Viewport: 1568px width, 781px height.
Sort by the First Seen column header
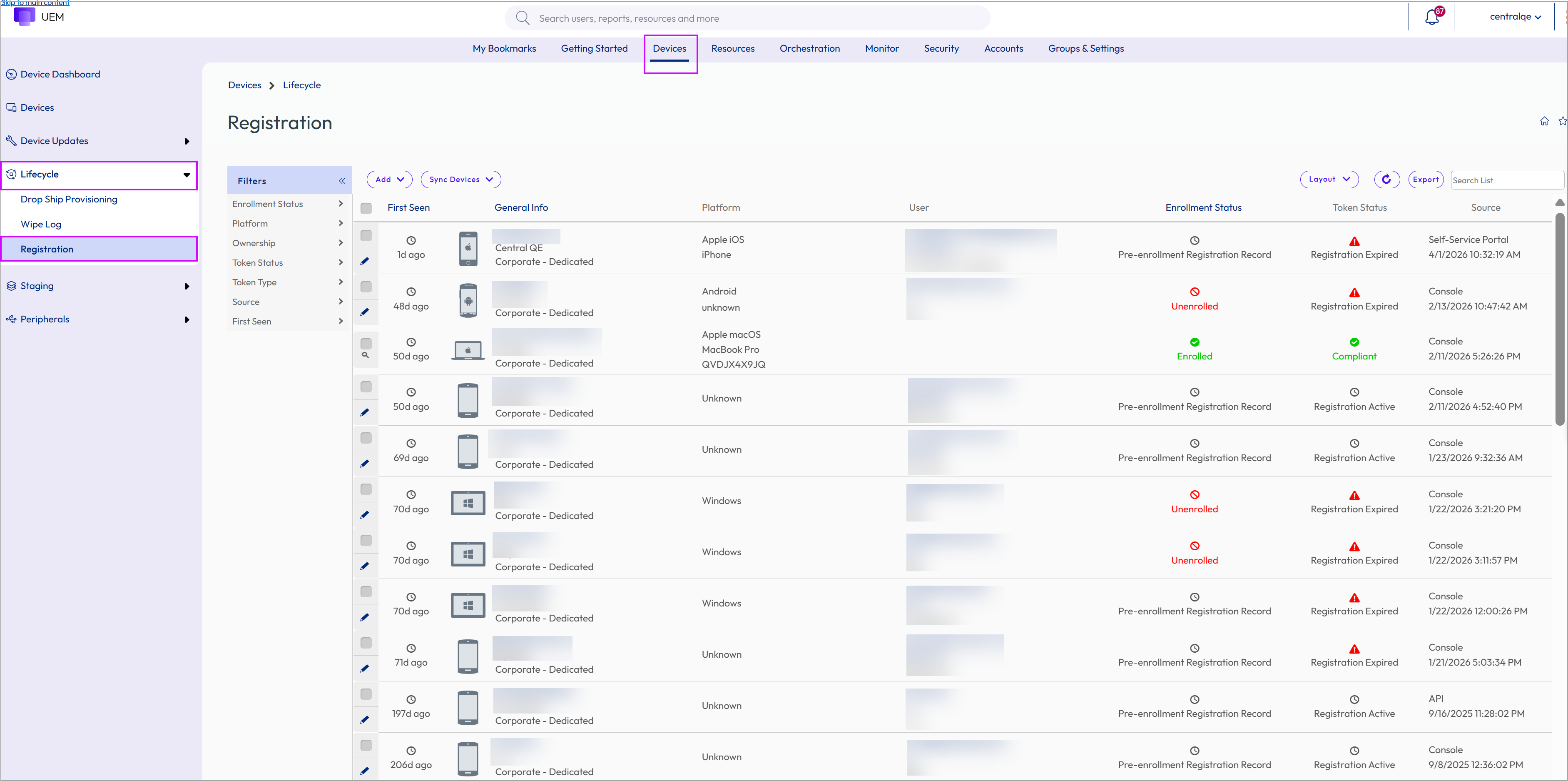point(408,207)
